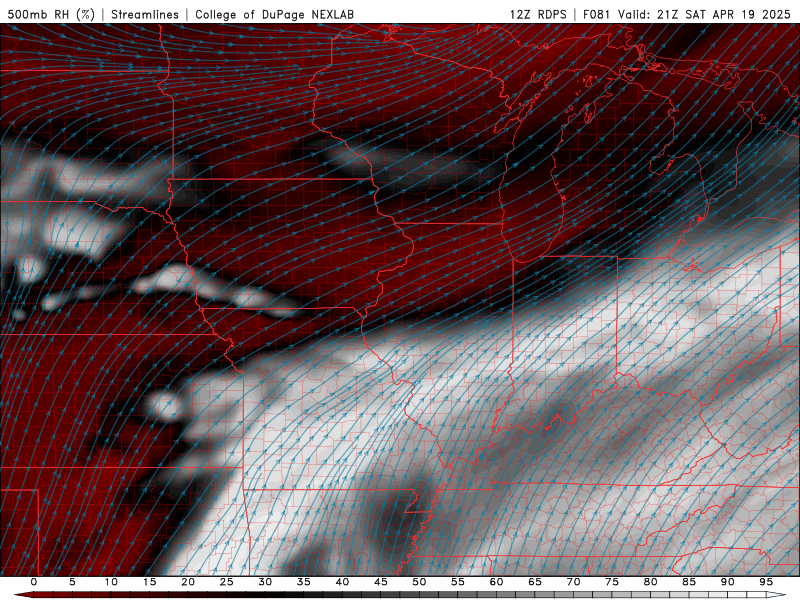Image resolution: width=800 pixels, height=600 pixels.
Task: Click the colorbar tick label "55"
Action: tap(458, 582)
